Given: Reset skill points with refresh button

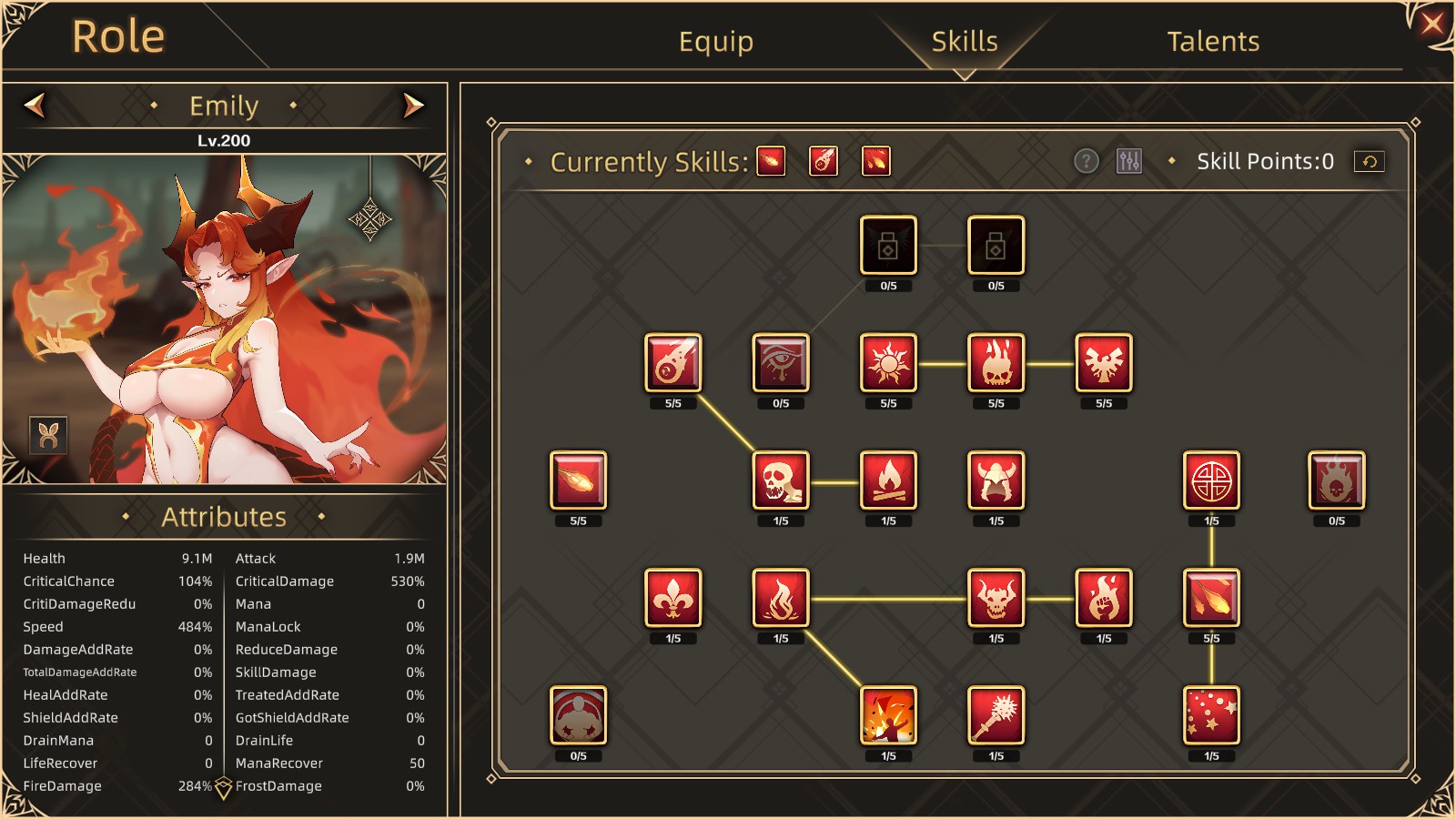Looking at the screenshot, I should pyautogui.click(x=1370, y=161).
